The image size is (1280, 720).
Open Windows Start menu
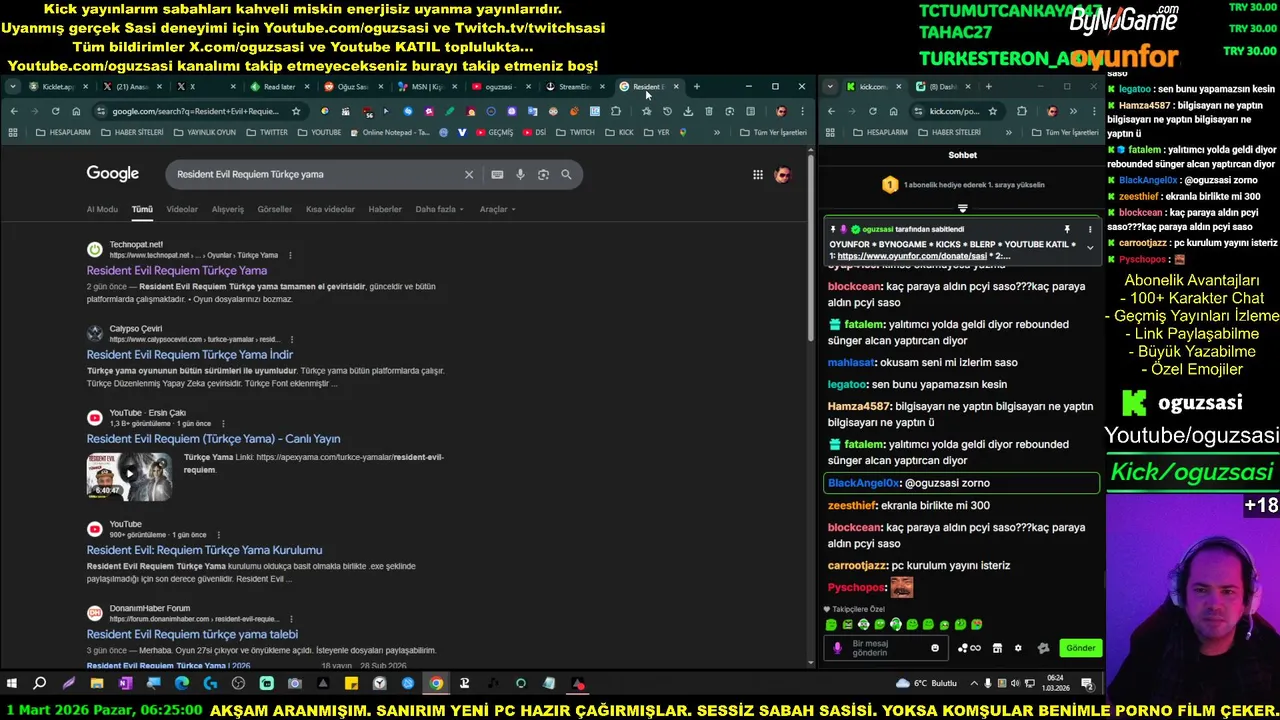point(11,684)
